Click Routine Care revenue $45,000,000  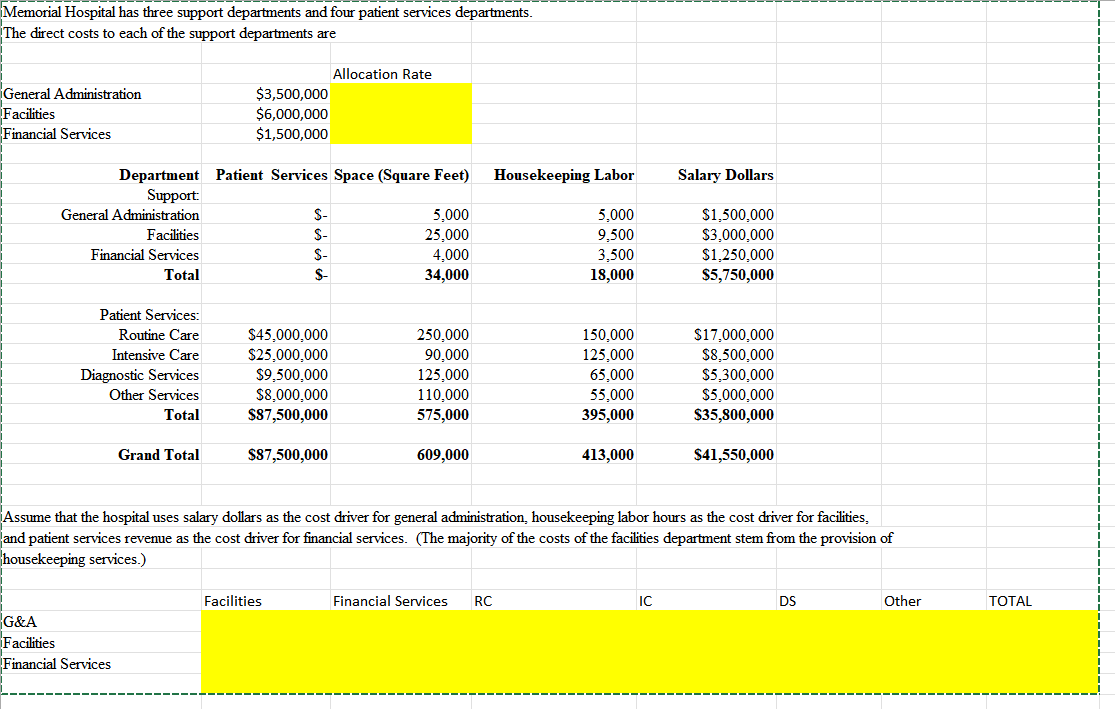(288, 334)
